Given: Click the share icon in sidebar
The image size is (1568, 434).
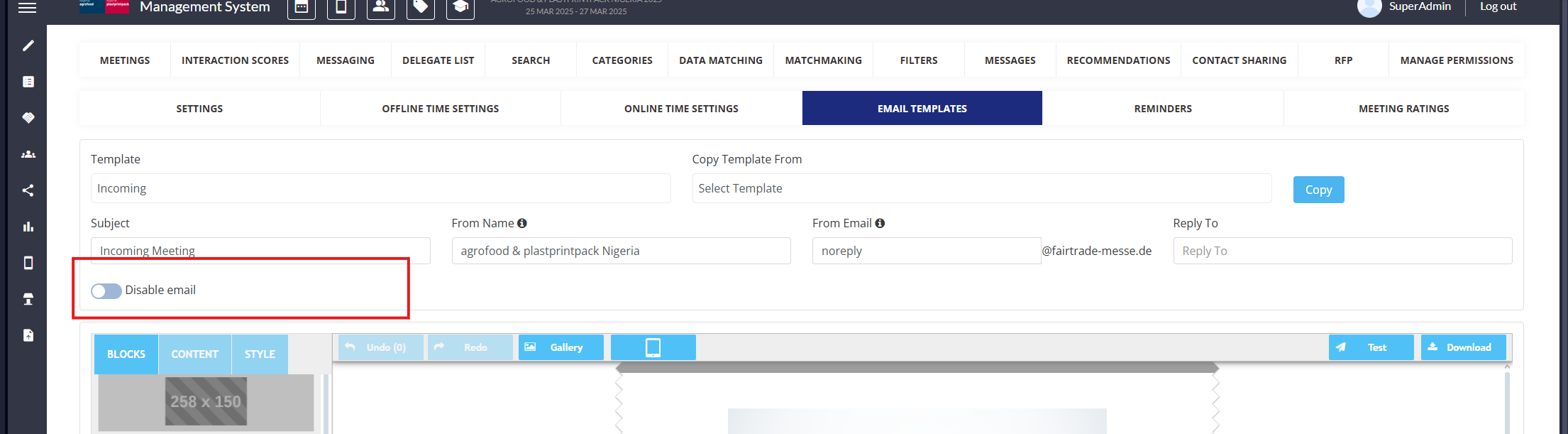Looking at the screenshot, I should tap(28, 190).
